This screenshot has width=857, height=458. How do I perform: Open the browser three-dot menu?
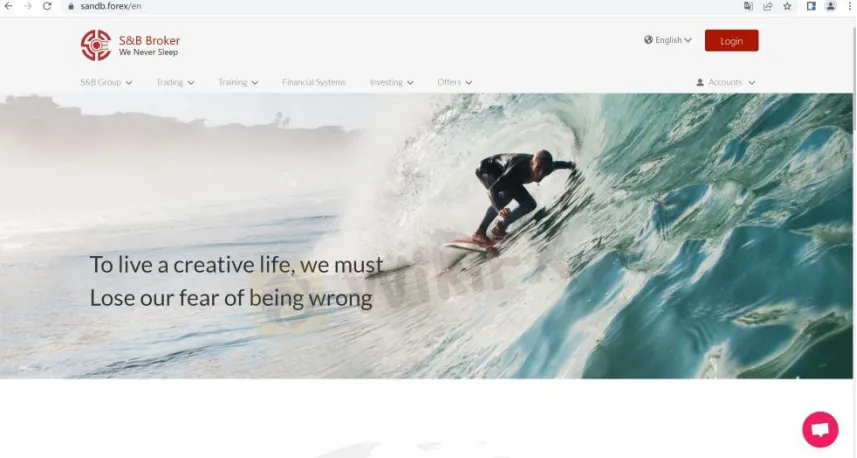coord(850,6)
